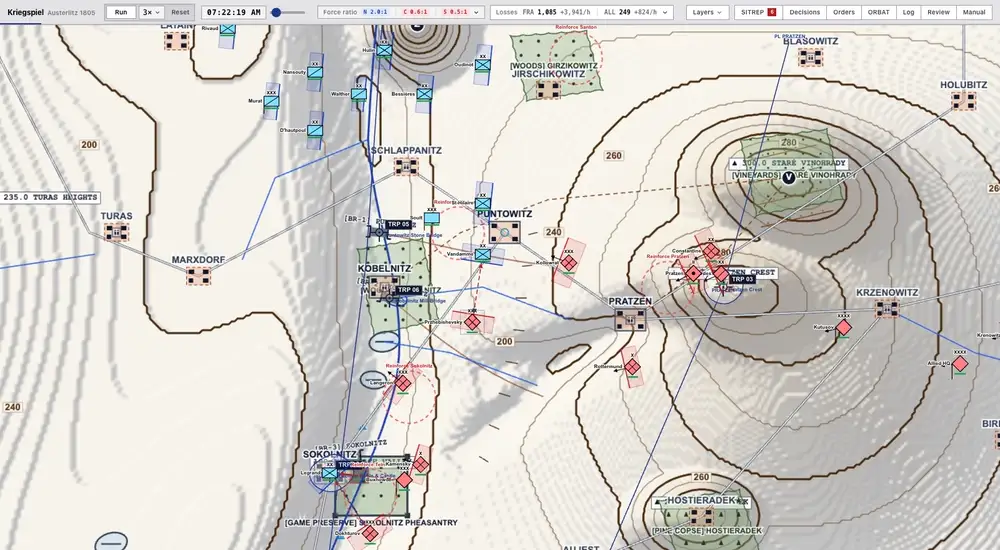This screenshot has height=550, width=1000.
Task: Open the Layers dropdown menu
Action: click(707, 12)
